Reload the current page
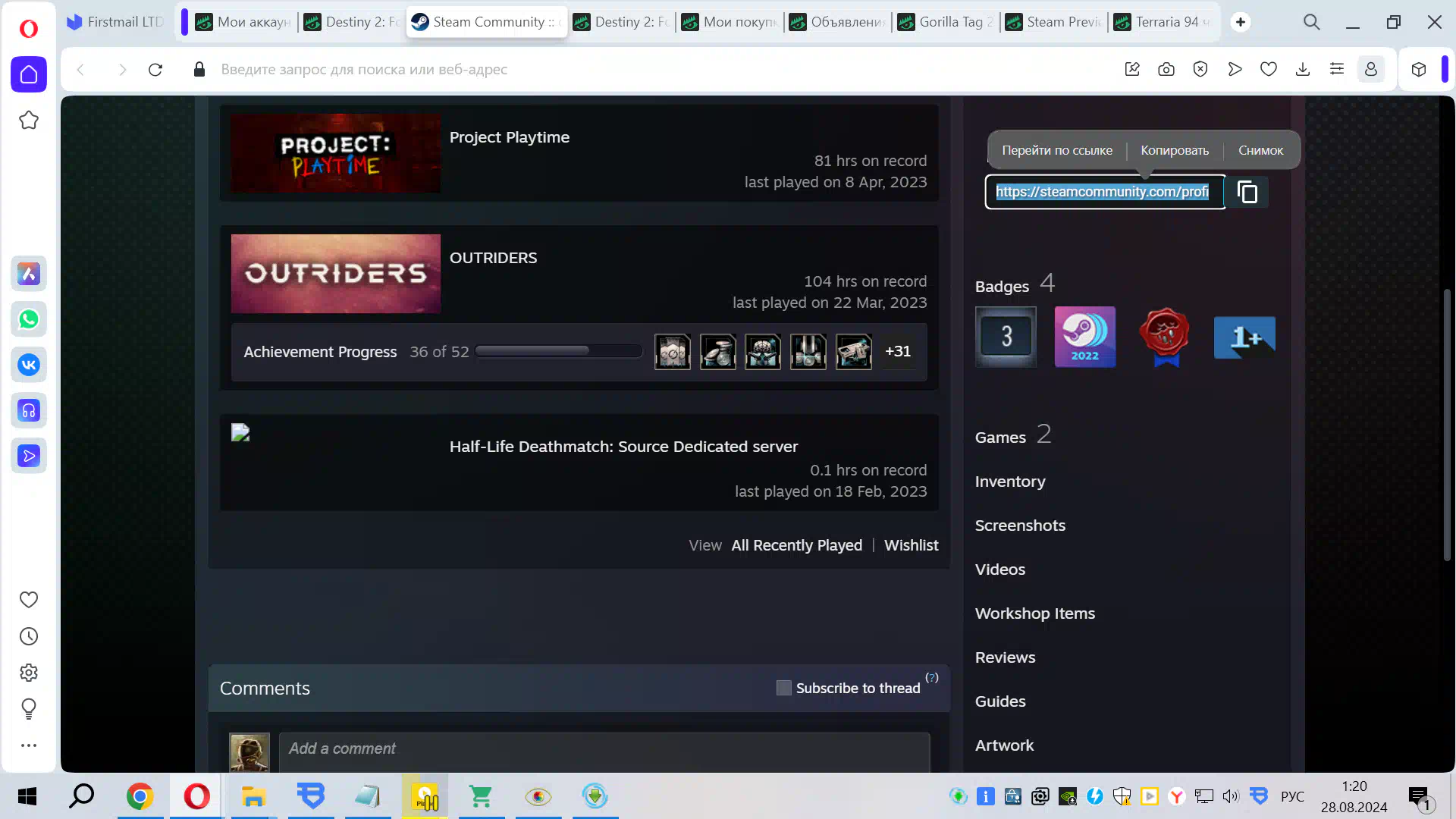 click(x=155, y=70)
